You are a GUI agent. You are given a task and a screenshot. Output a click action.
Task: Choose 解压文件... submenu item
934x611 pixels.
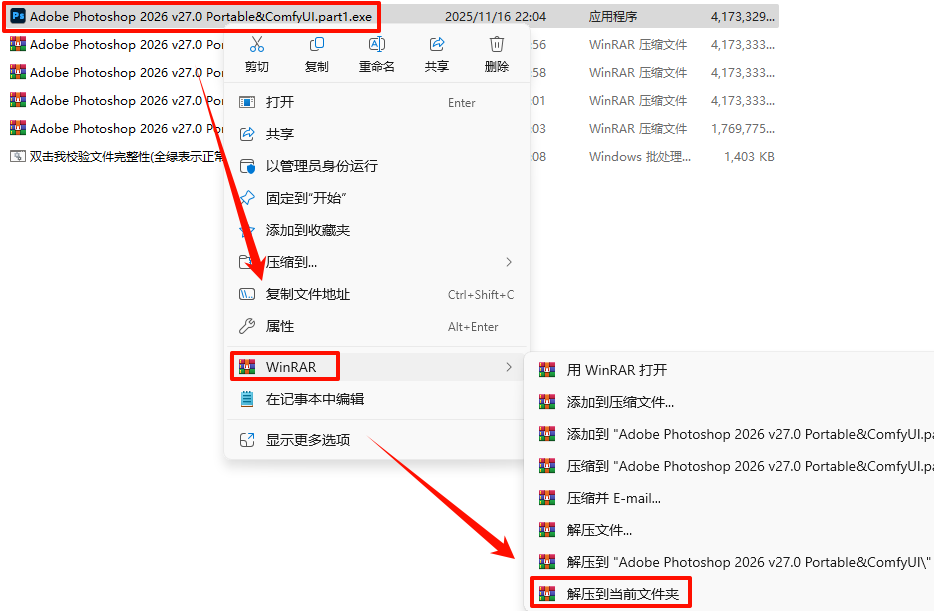click(731, 530)
